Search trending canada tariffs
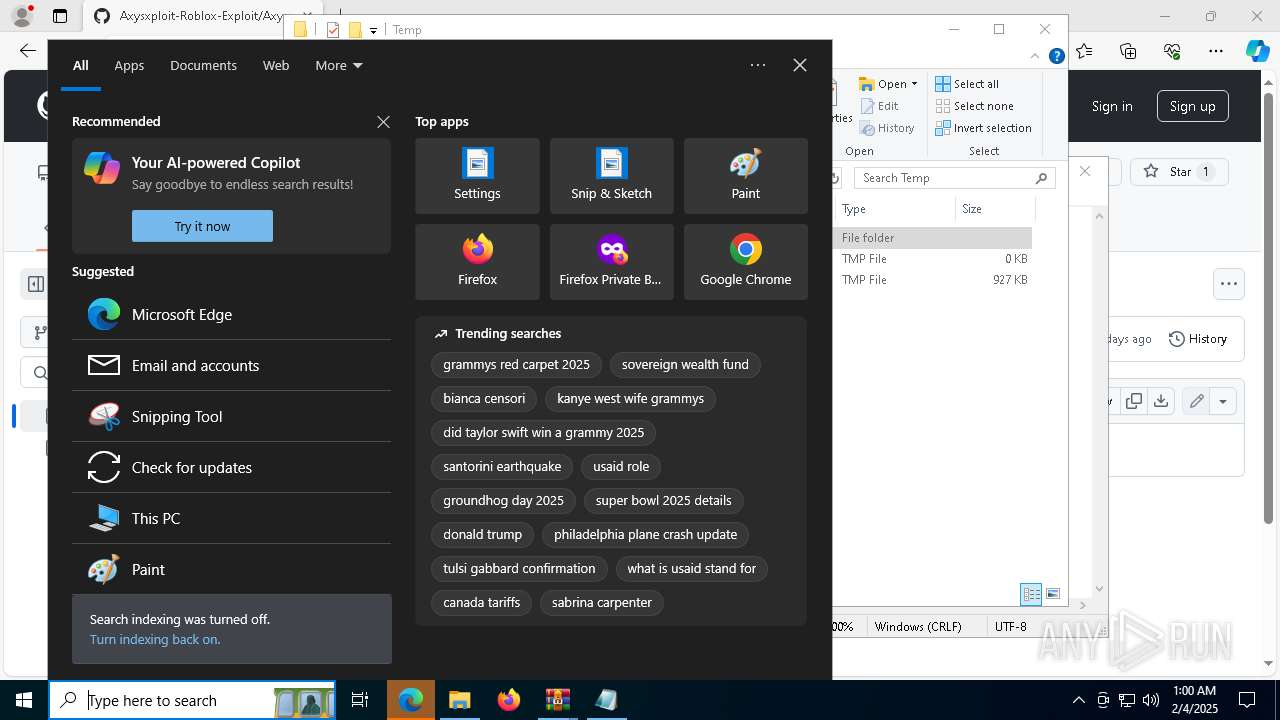Viewport: 1280px width, 720px height. 482,602
